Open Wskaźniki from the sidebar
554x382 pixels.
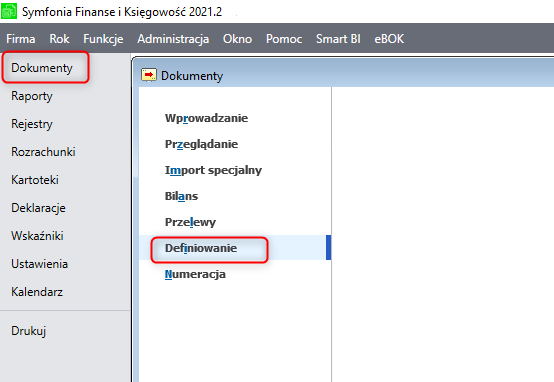[x=37, y=236]
